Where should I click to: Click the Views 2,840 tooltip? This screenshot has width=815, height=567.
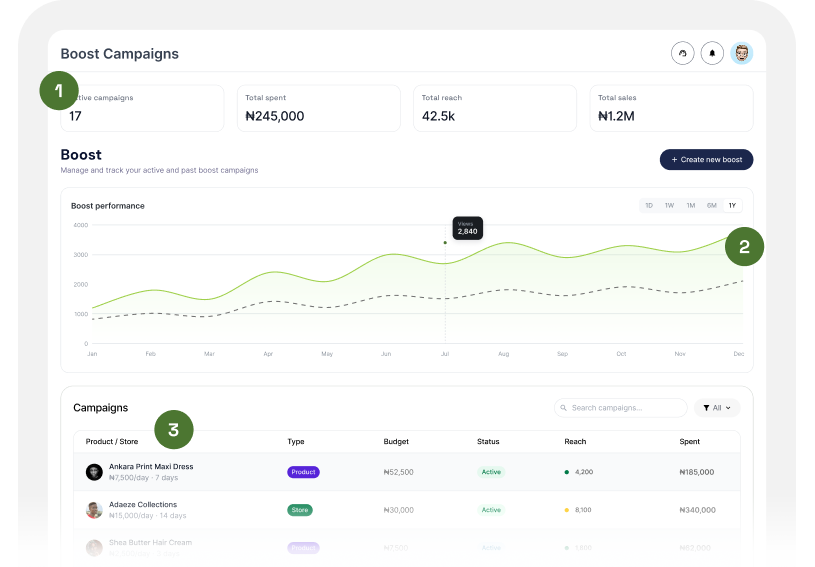click(x=467, y=228)
